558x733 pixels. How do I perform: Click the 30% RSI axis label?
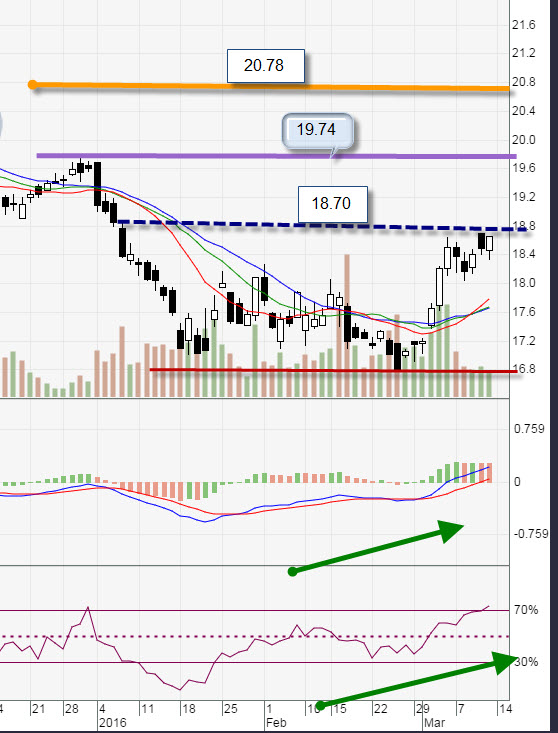coord(526,662)
